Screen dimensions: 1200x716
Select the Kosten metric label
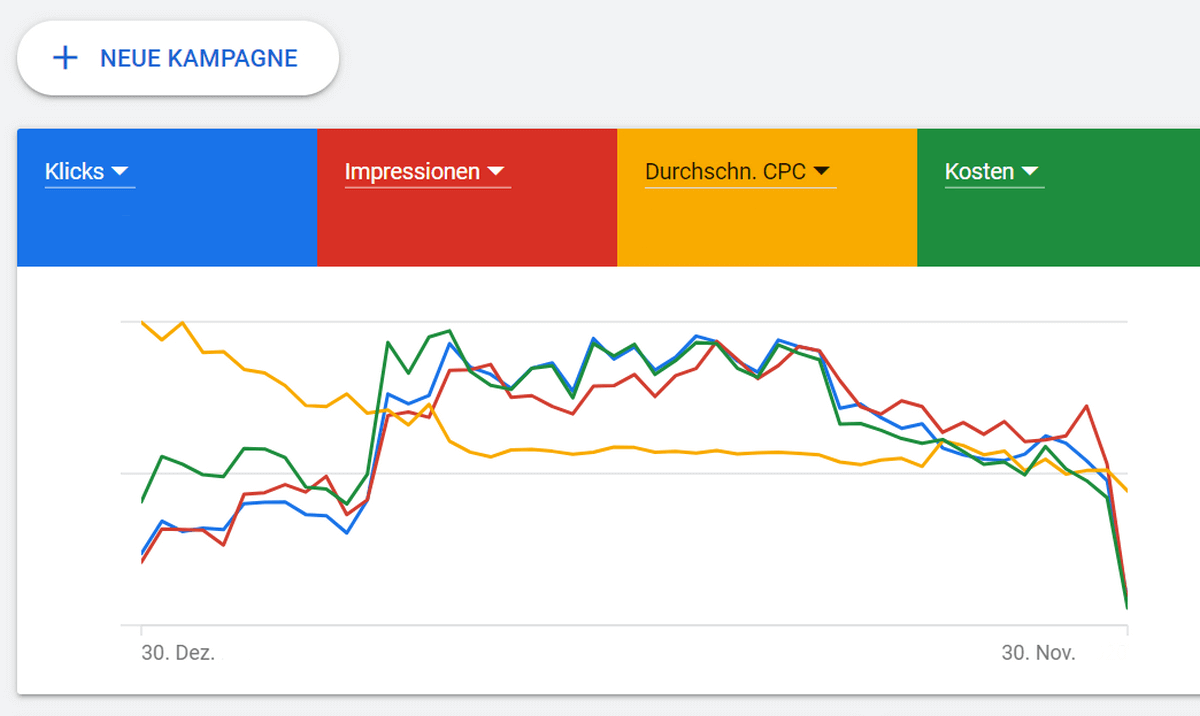(x=979, y=172)
